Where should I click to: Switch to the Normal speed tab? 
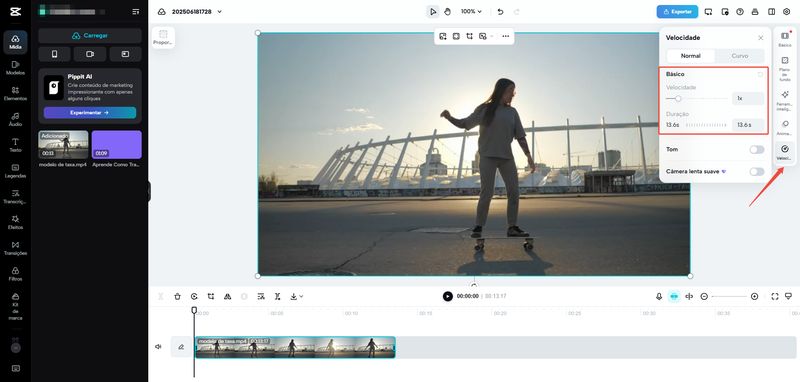point(691,56)
